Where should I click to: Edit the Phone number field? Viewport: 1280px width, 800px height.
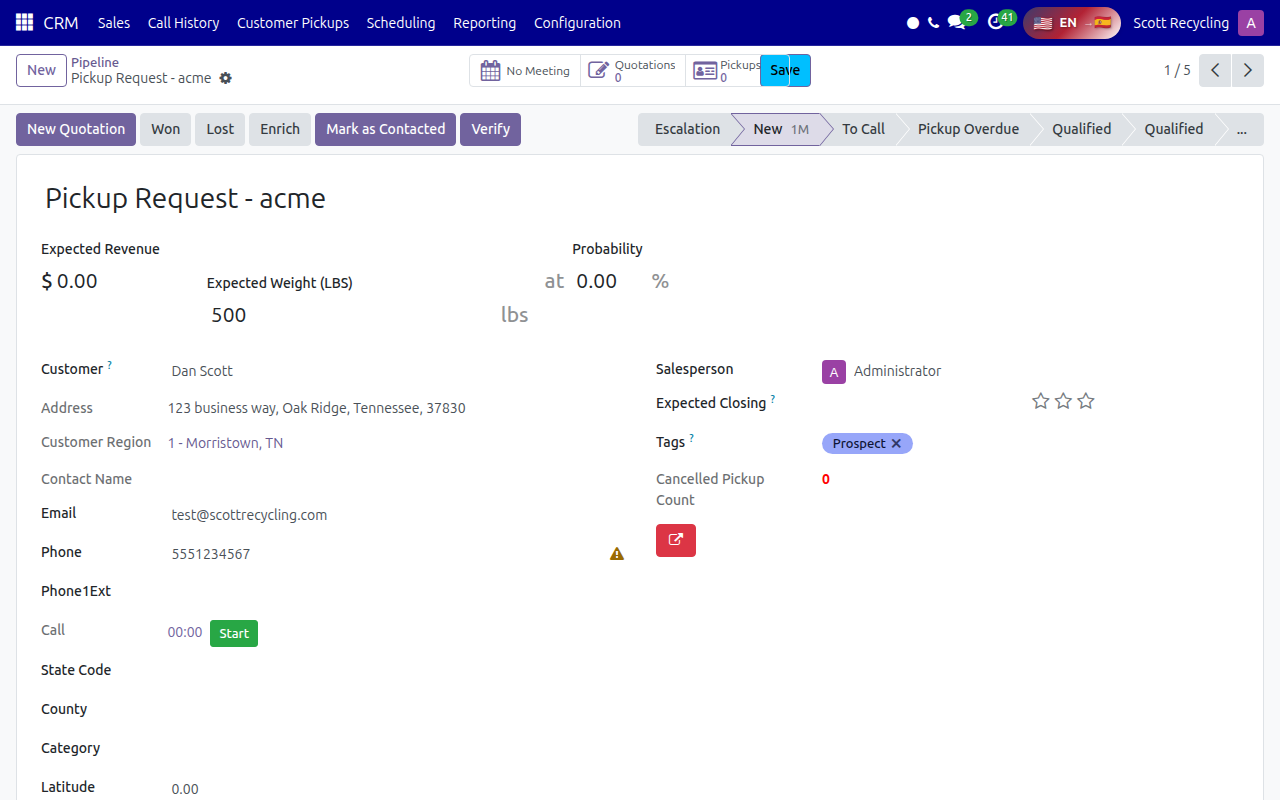click(x=386, y=554)
